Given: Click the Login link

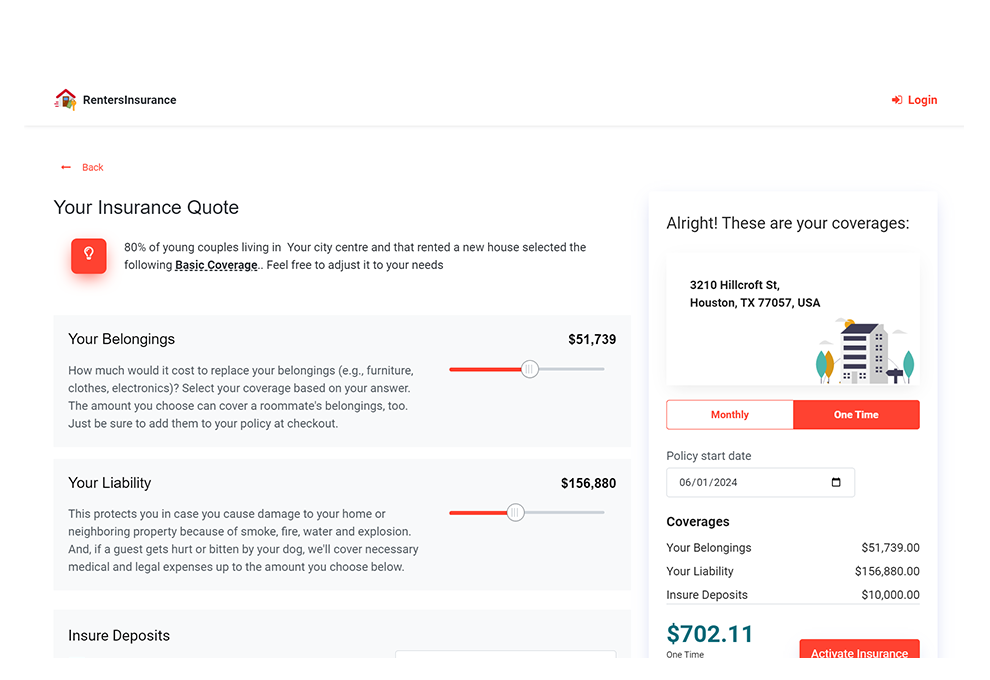Looking at the screenshot, I should (x=922, y=100).
